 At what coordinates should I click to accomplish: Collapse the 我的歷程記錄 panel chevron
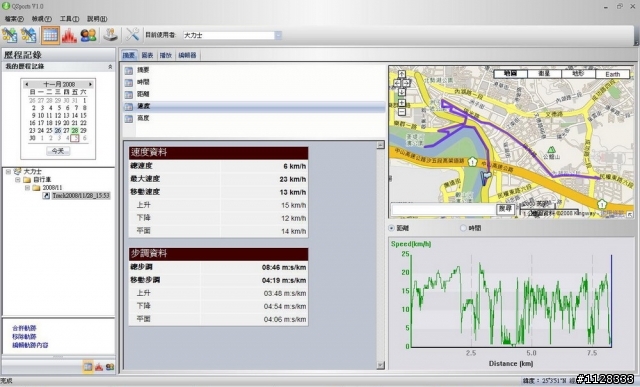click(110, 67)
